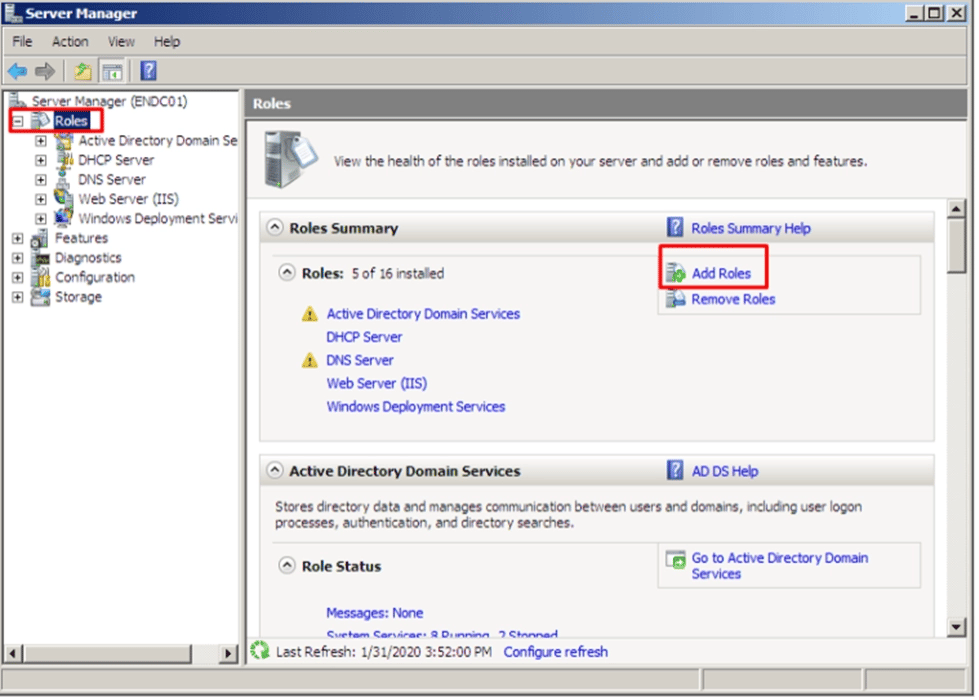The width and height of the screenshot is (979, 700).
Task: Collapse the Roles tree node
Action: click(18, 121)
